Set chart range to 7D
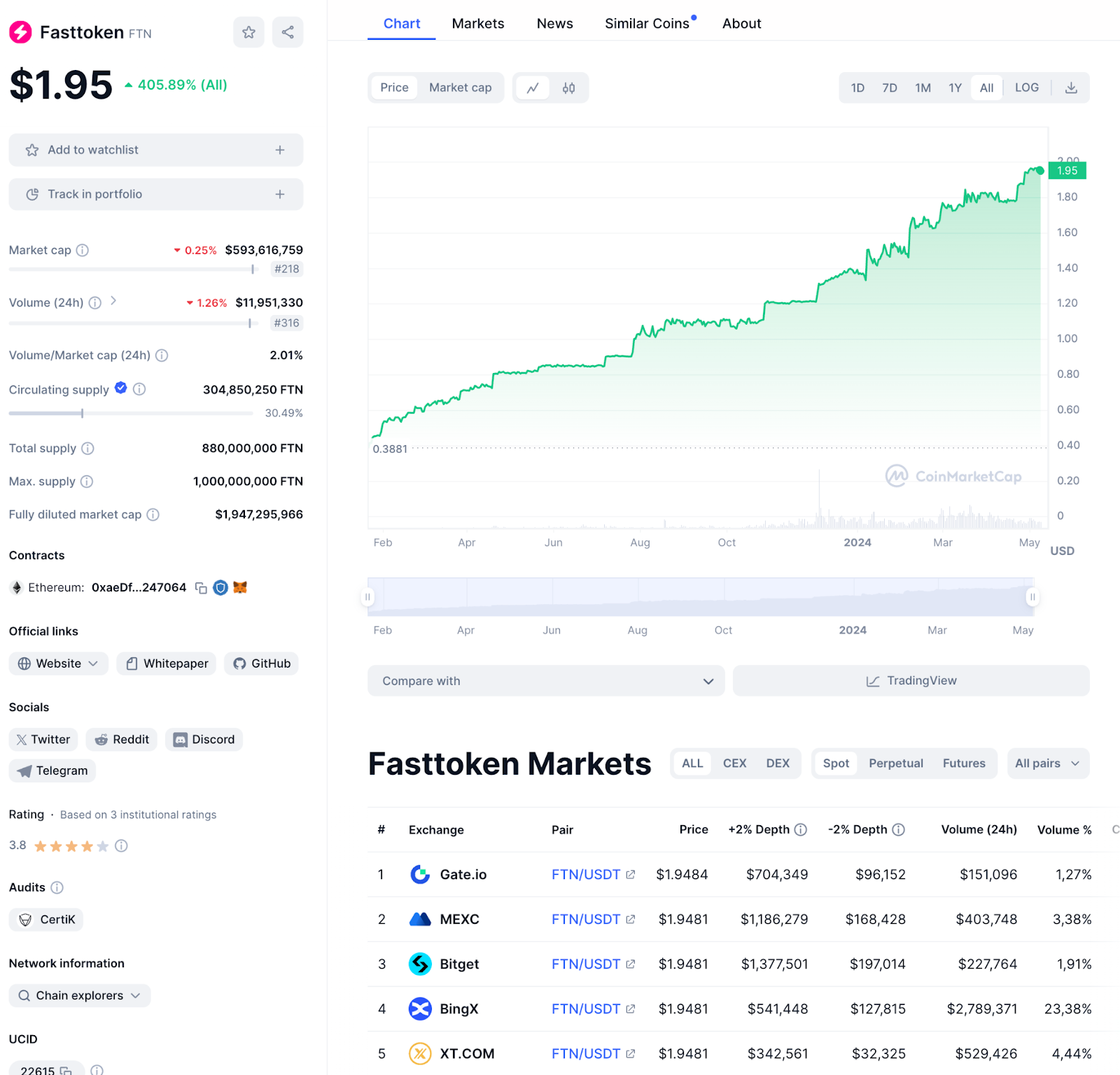1120x1075 pixels. [890, 88]
